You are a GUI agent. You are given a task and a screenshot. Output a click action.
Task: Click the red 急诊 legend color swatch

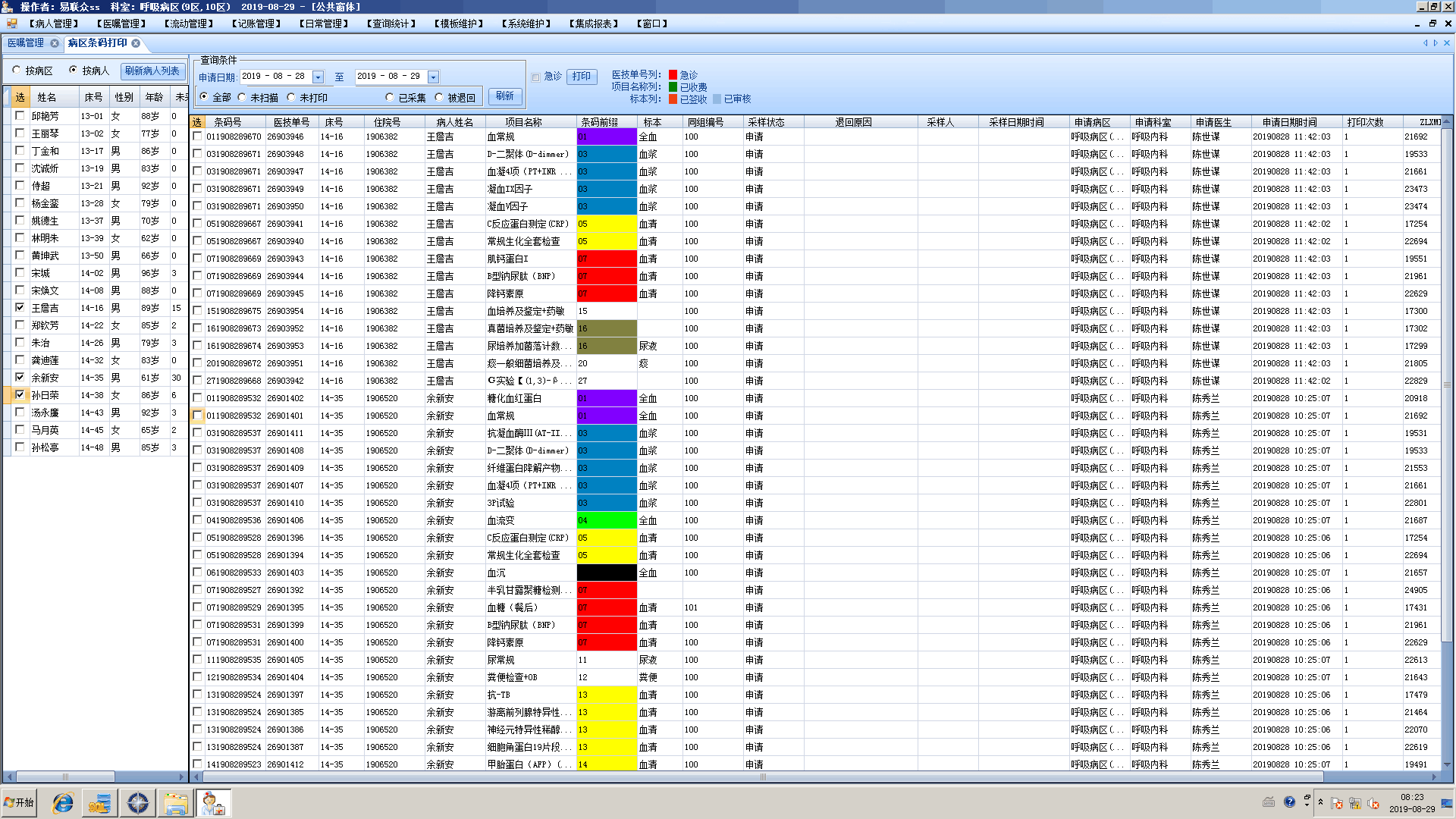(673, 75)
